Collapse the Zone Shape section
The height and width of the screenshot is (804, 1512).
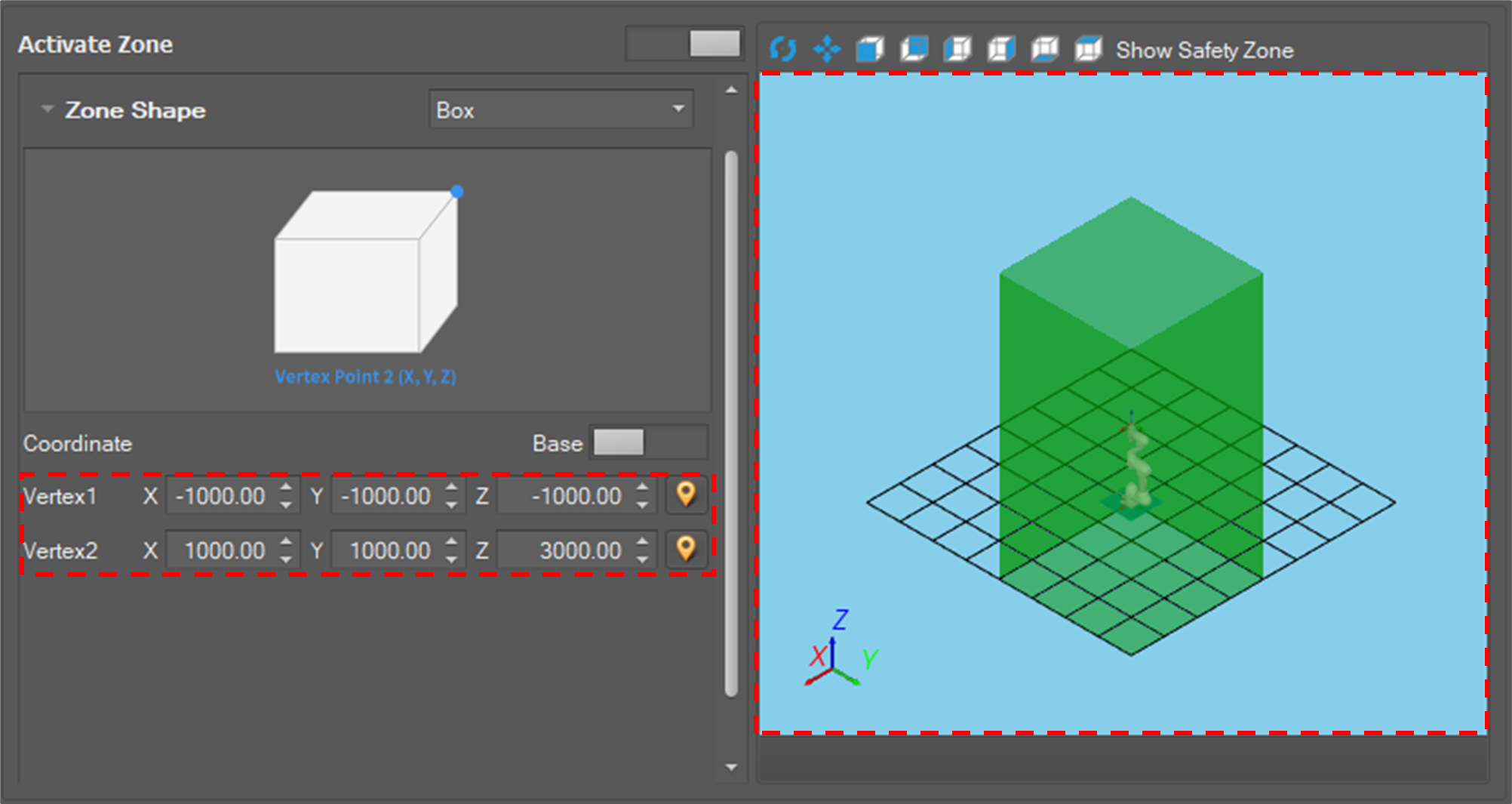pos(48,109)
